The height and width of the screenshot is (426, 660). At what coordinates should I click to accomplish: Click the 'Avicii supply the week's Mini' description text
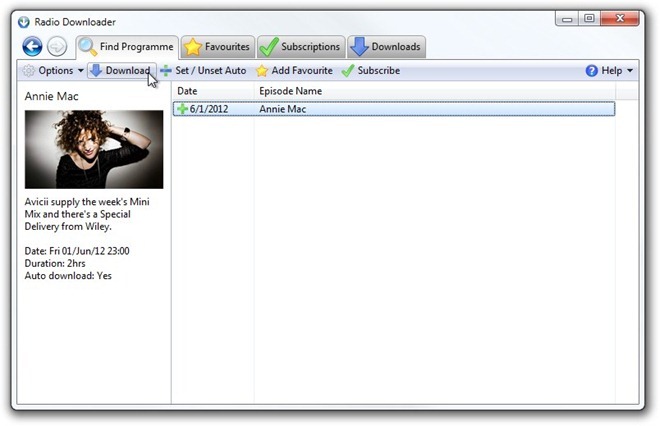87,202
